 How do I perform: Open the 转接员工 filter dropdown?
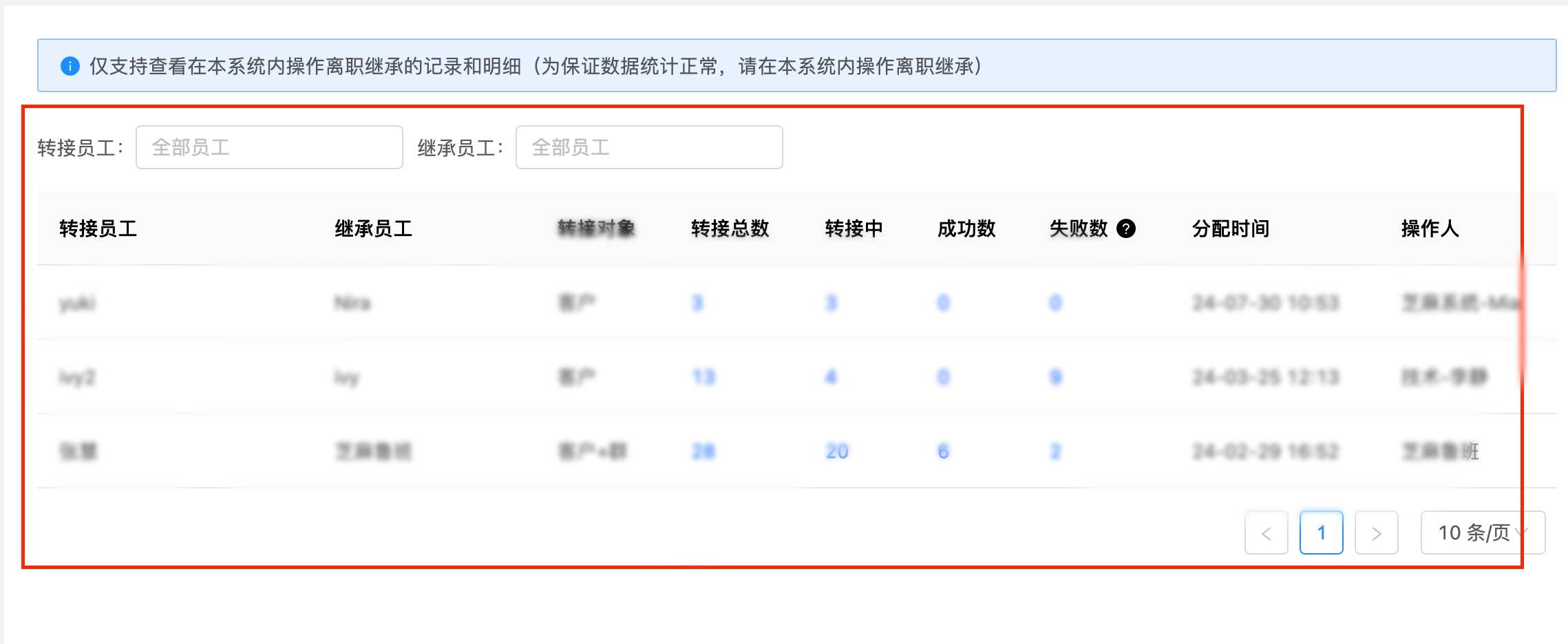tap(269, 147)
